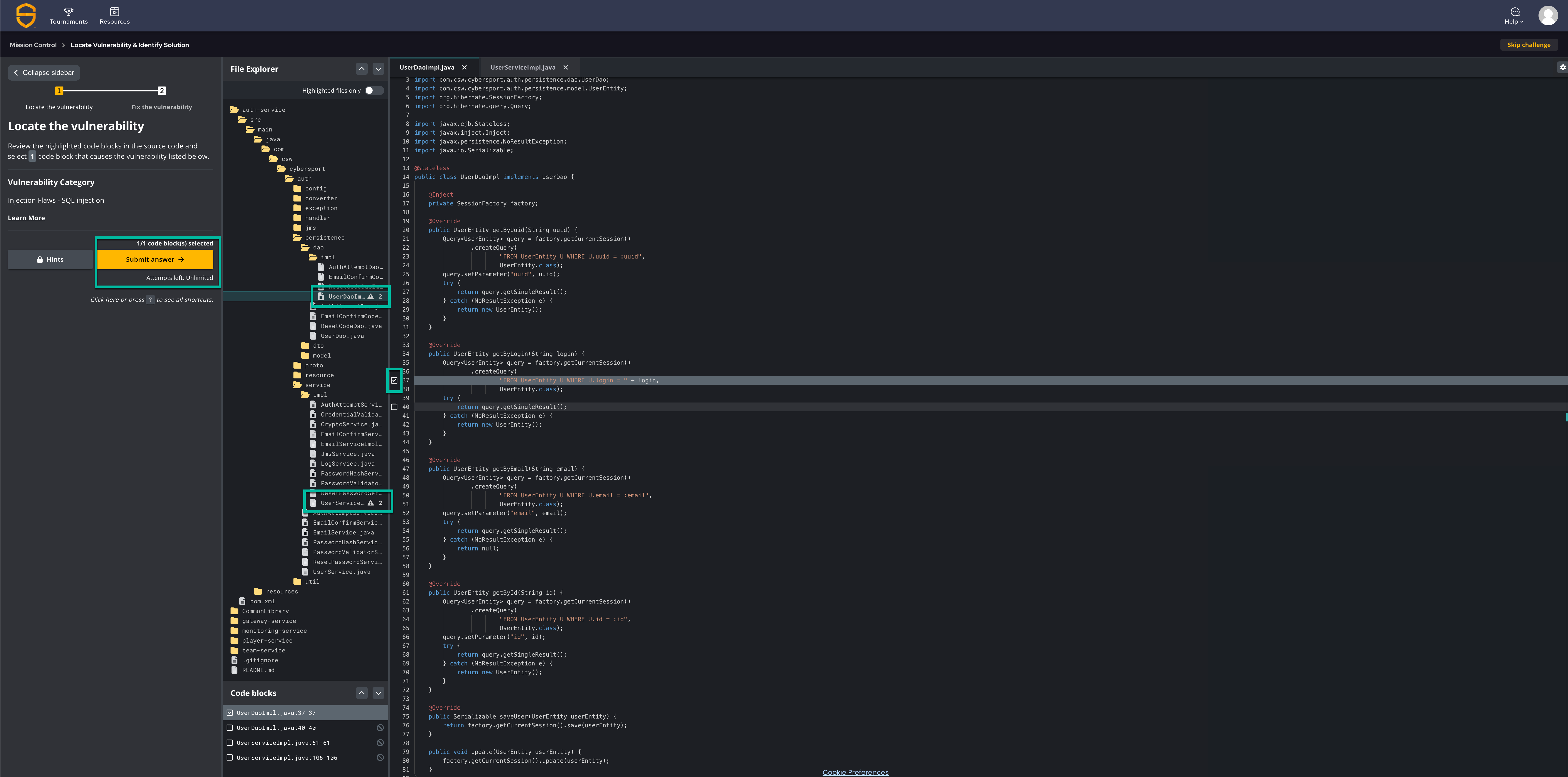The width and height of the screenshot is (1568, 777).
Task: Open the Learn More link
Action: pyautogui.click(x=26, y=218)
